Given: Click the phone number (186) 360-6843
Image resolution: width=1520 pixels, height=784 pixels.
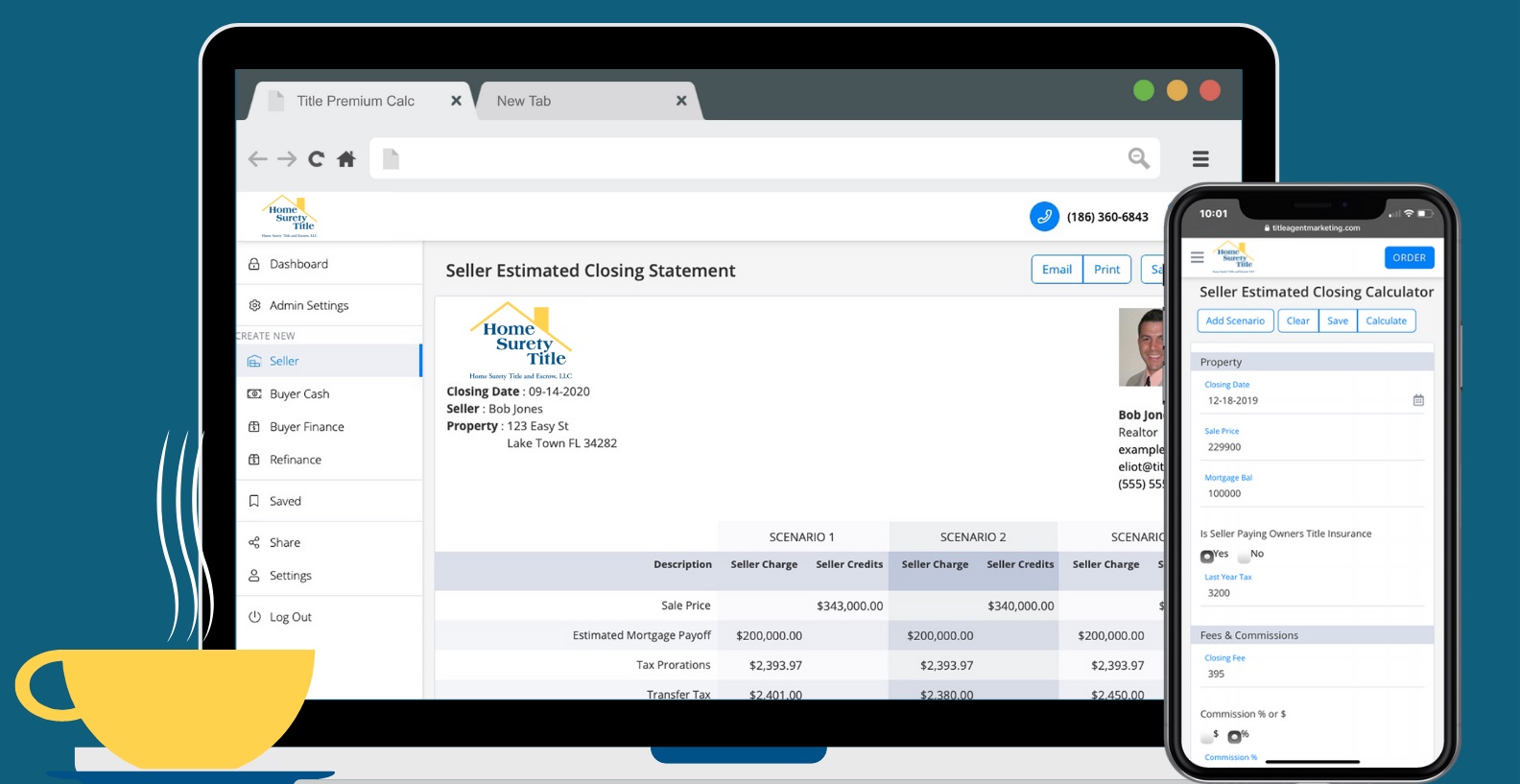Looking at the screenshot, I should 1107,217.
